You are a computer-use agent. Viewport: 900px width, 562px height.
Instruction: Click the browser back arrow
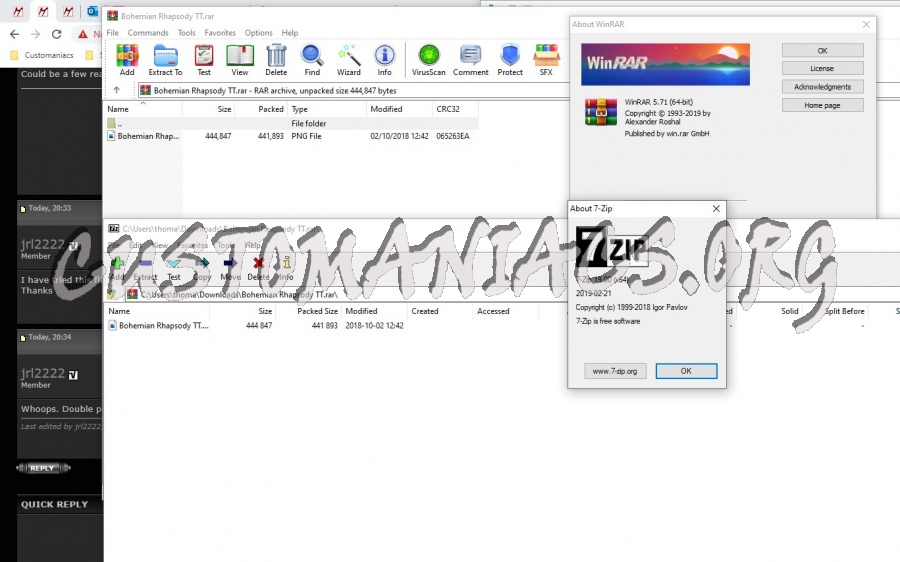14,34
